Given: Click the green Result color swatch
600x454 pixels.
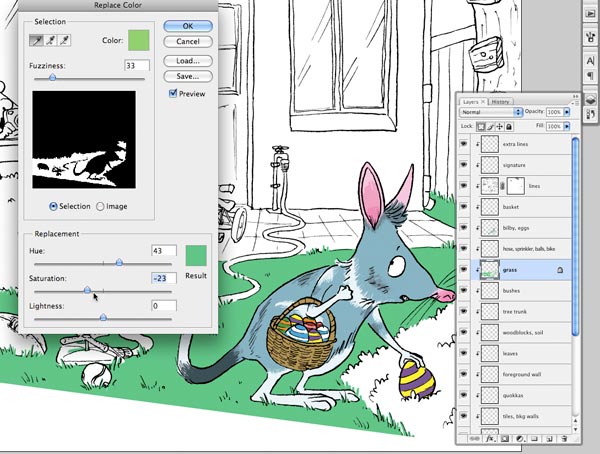Looking at the screenshot, I should tap(196, 257).
